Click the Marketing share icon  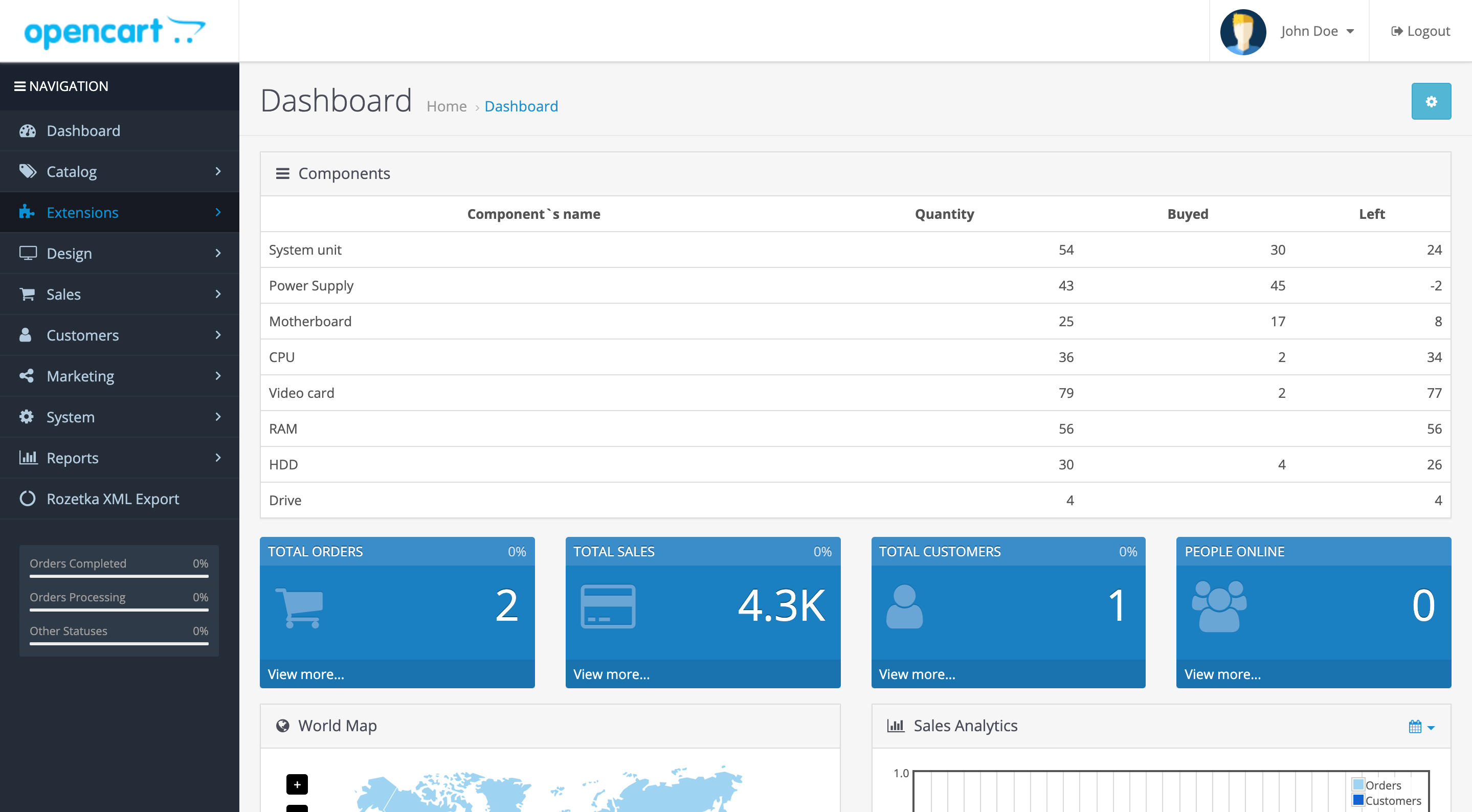[x=26, y=376]
